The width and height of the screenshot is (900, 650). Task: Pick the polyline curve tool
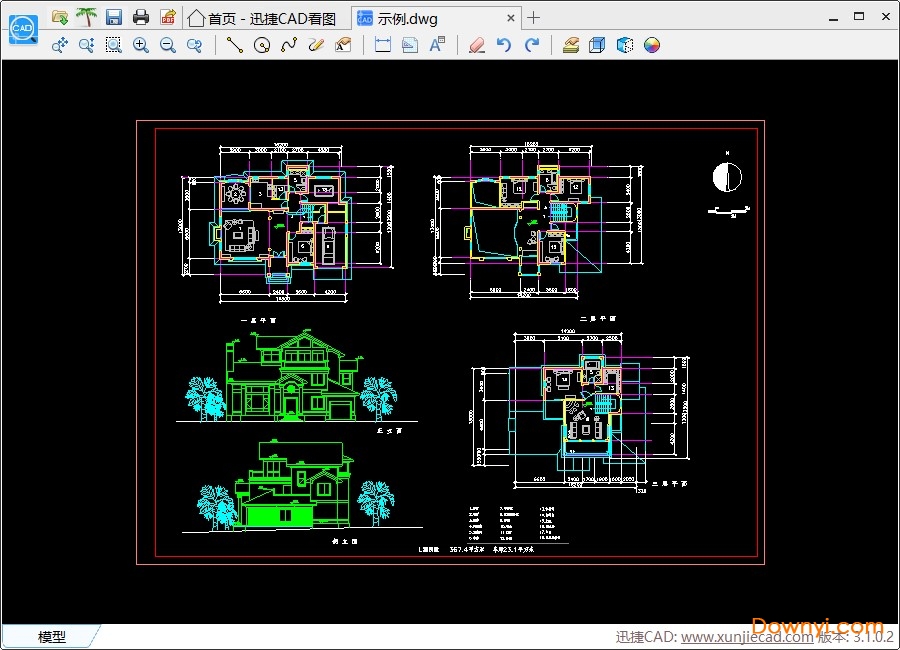coord(289,45)
